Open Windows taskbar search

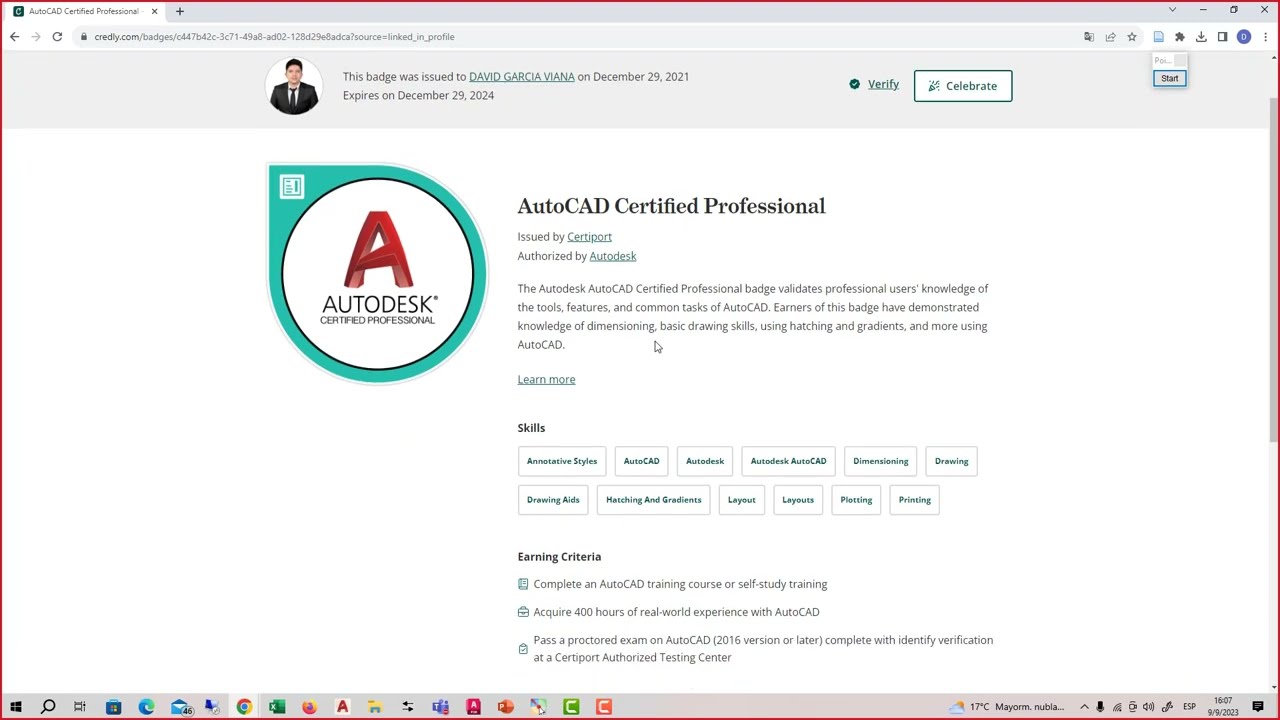(x=47, y=707)
